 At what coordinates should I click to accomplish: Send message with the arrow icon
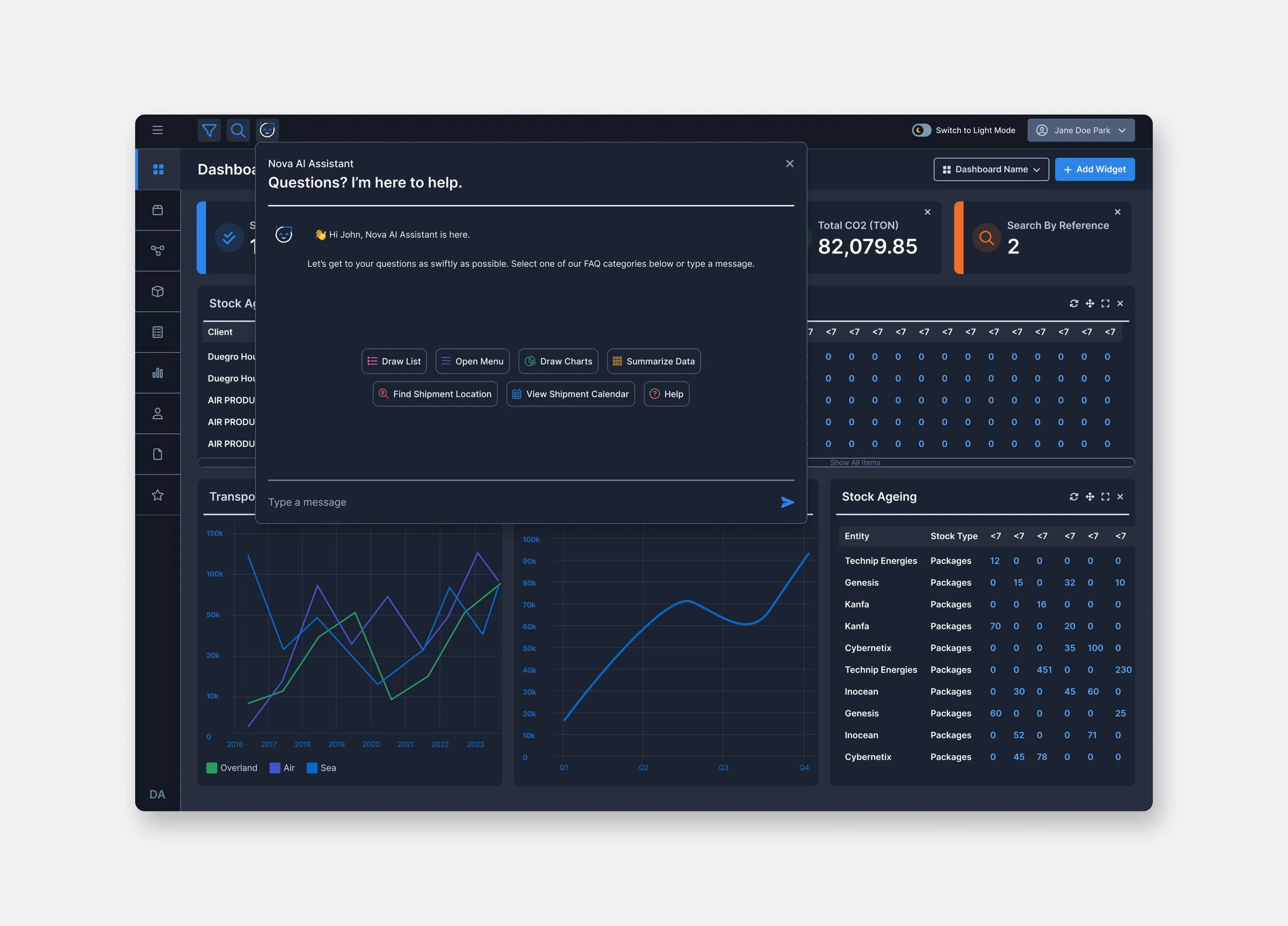(x=787, y=502)
